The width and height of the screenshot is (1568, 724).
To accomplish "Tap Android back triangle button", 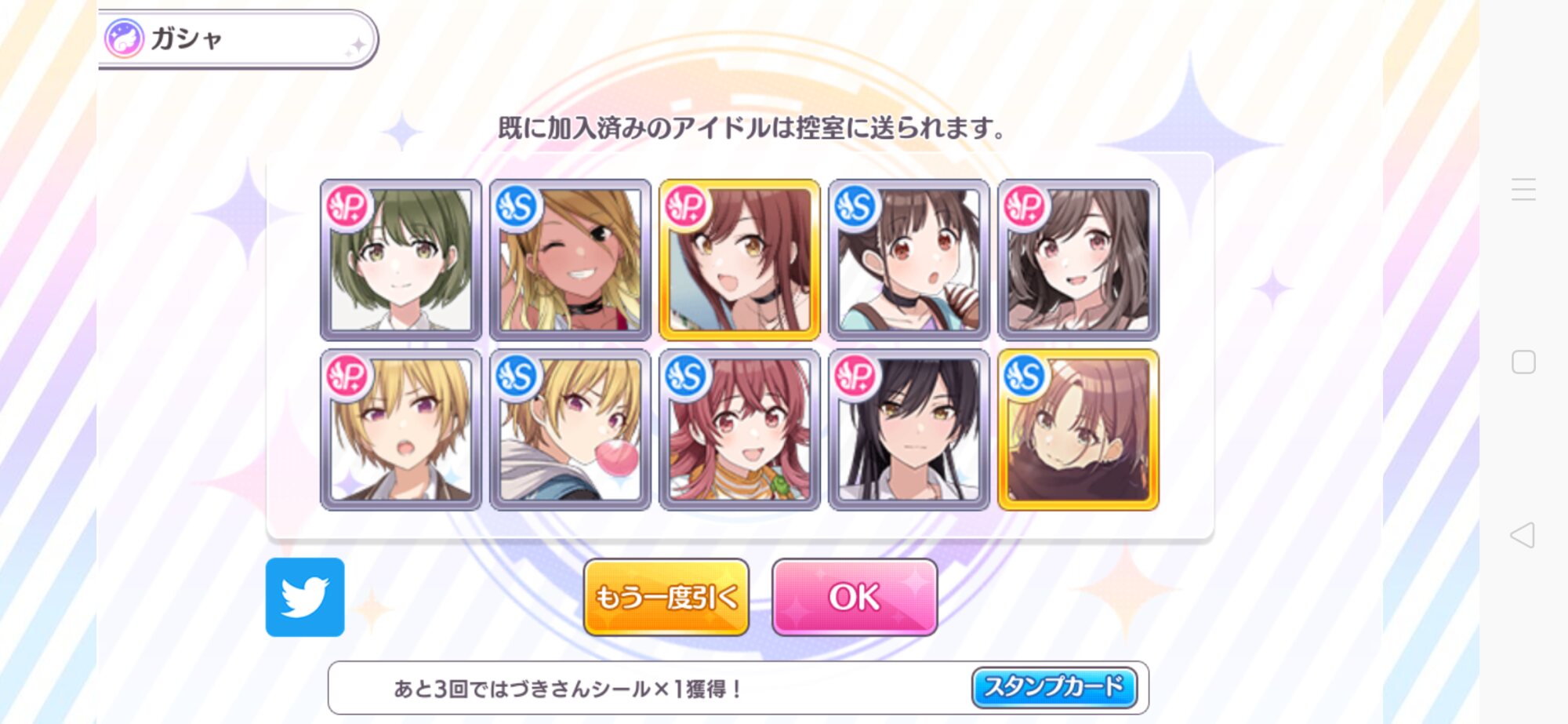I will tap(1523, 535).
